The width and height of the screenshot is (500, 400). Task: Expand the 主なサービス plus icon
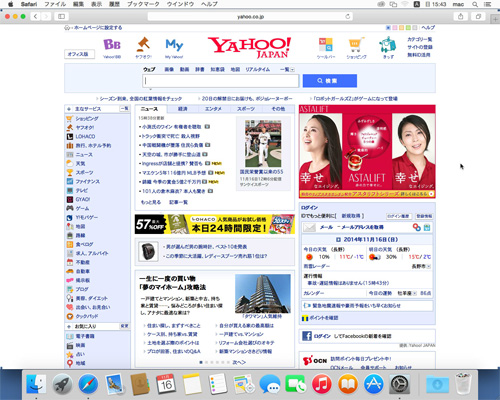click(69, 109)
